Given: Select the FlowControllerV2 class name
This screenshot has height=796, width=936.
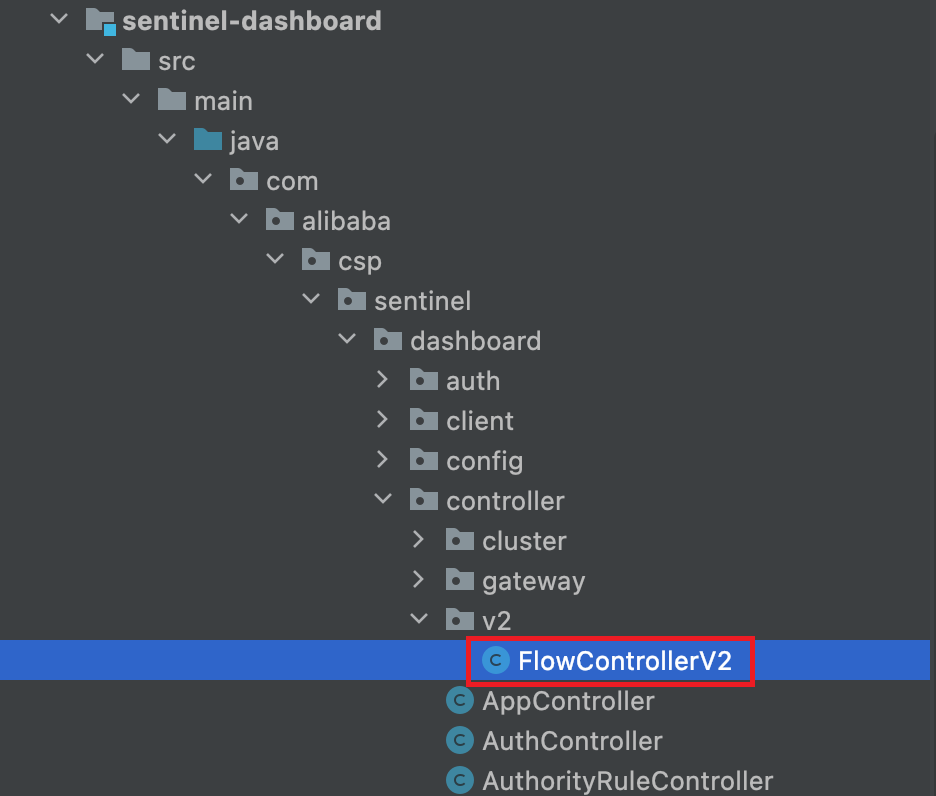Looking at the screenshot, I should click(624, 661).
